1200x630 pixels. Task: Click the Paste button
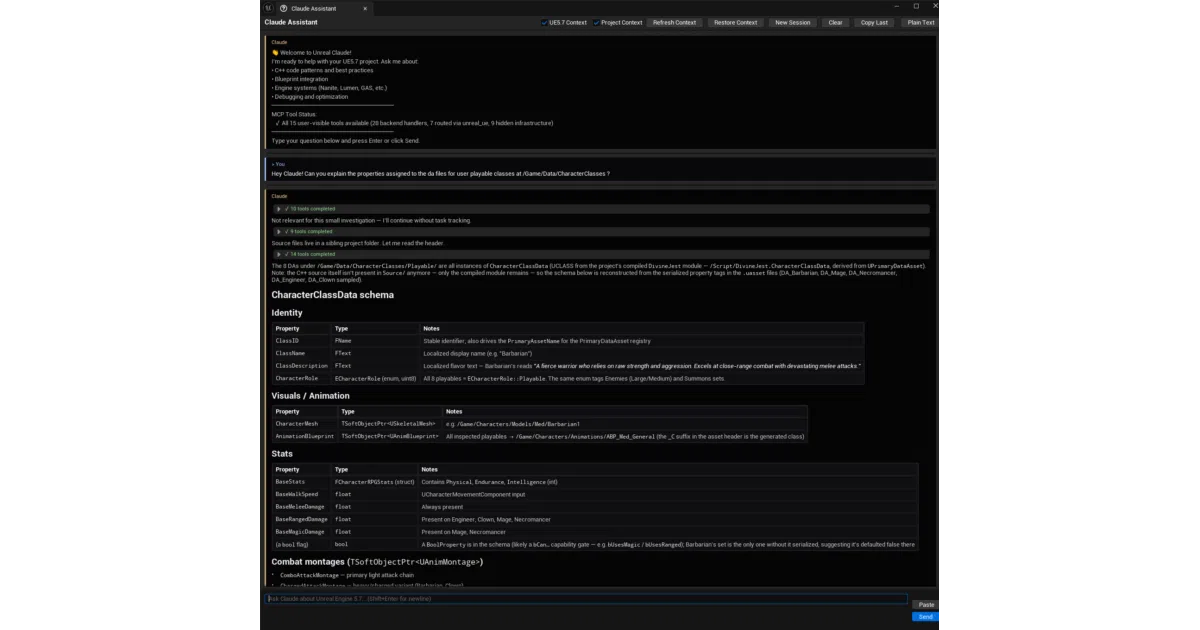coord(926,605)
